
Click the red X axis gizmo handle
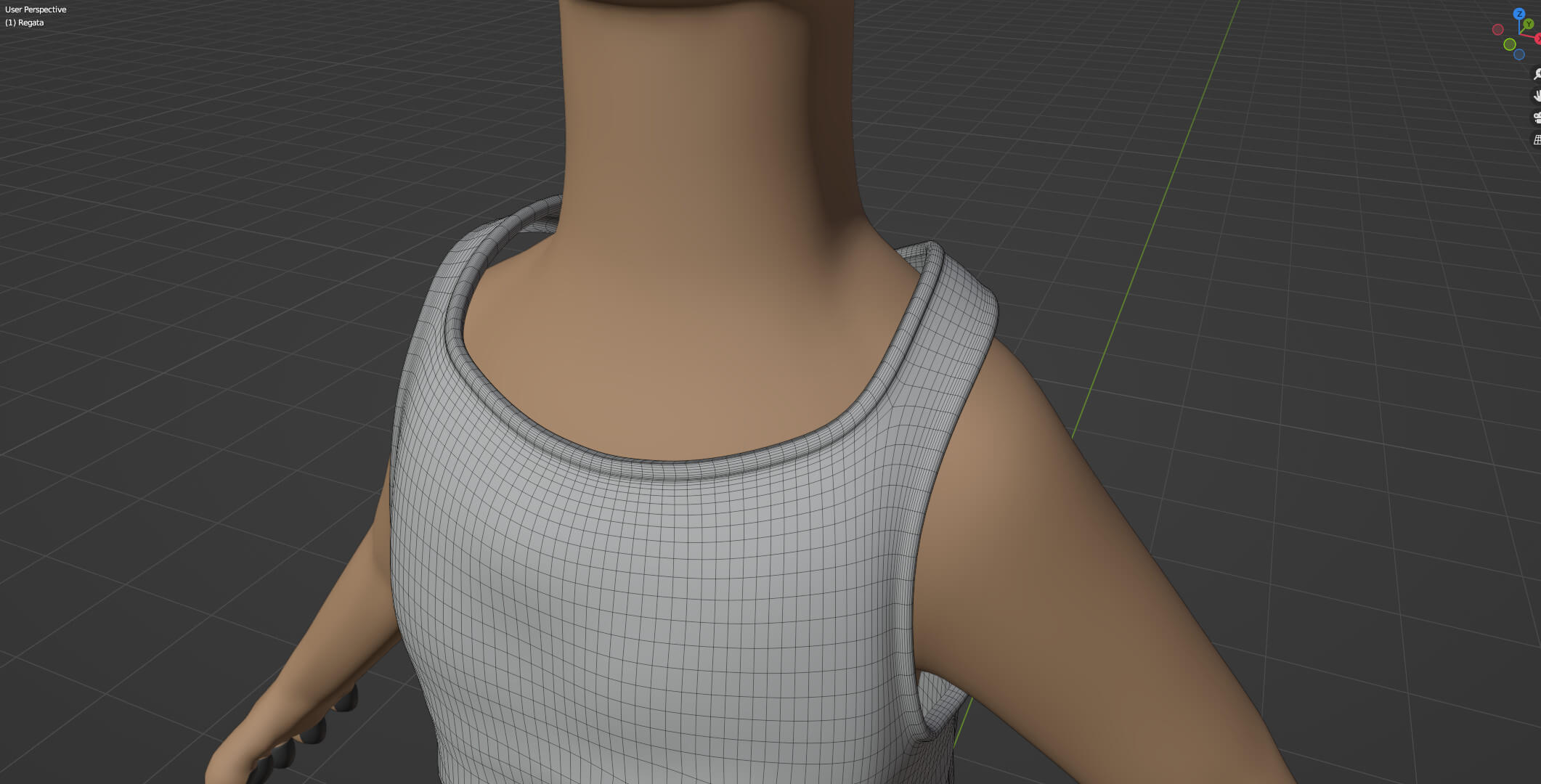pos(1538,38)
